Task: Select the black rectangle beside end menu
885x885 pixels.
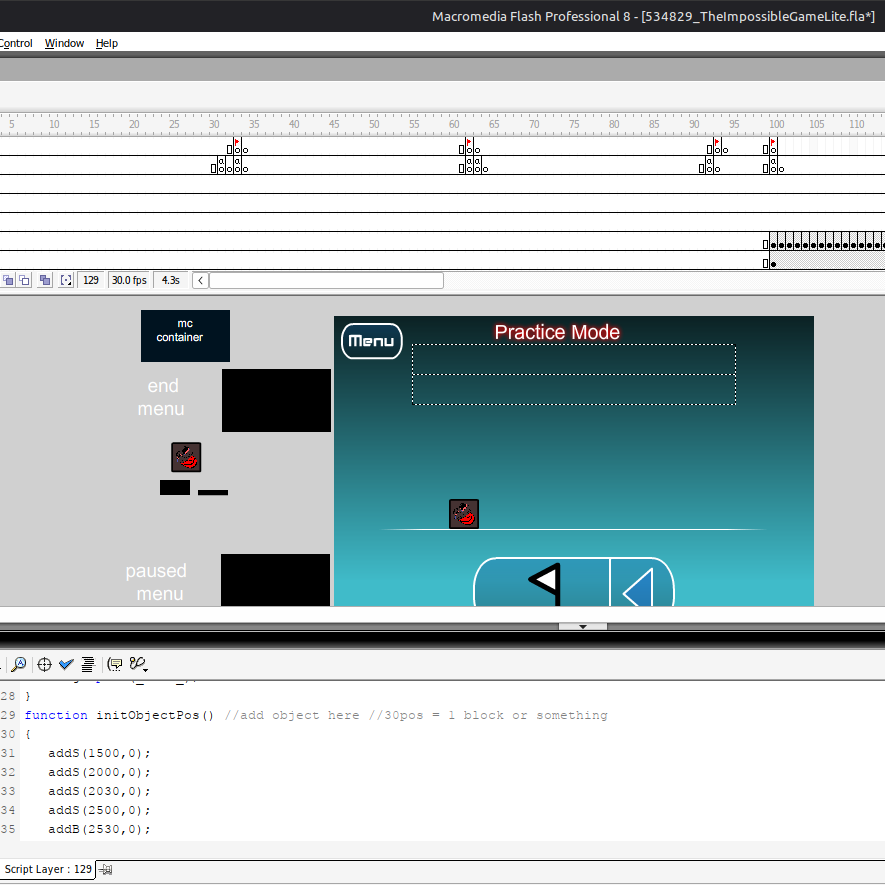Action: [277, 400]
